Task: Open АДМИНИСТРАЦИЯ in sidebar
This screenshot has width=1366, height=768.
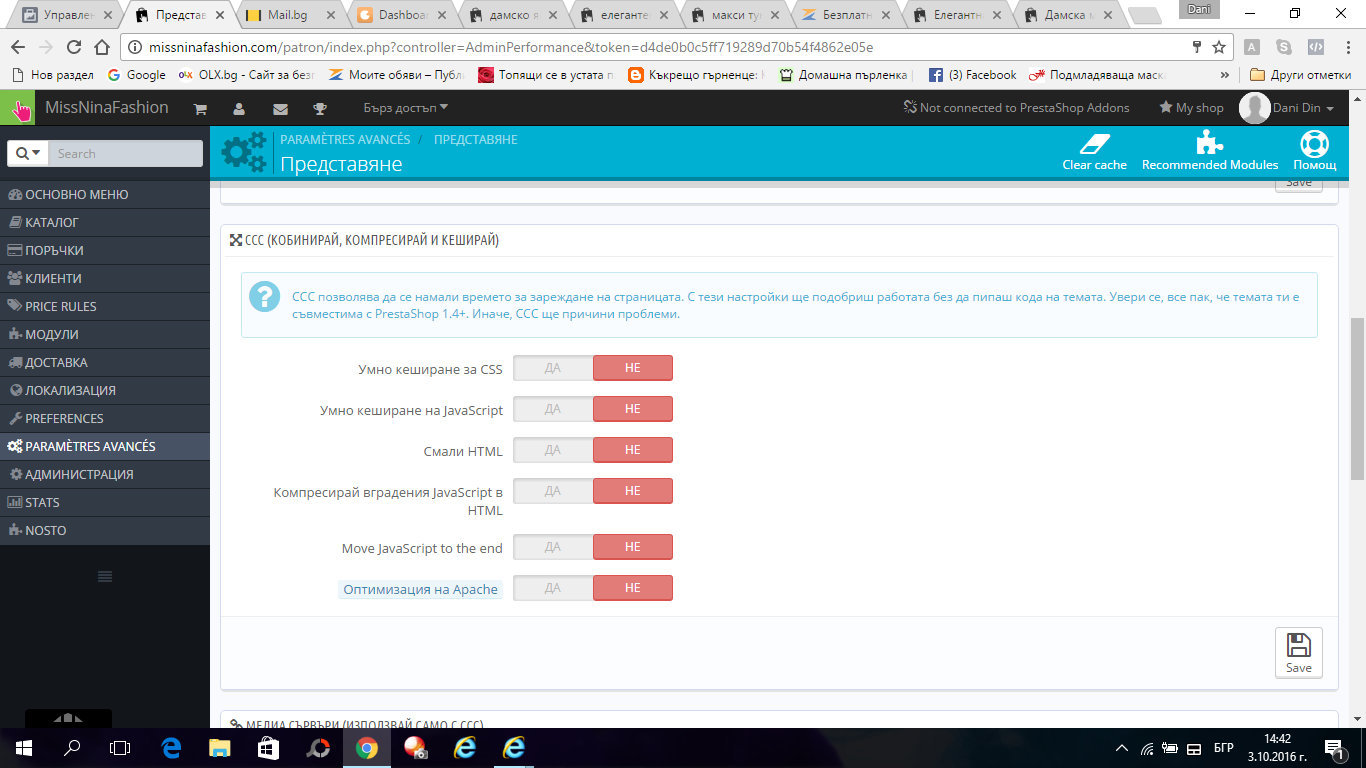Action: pos(105,474)
